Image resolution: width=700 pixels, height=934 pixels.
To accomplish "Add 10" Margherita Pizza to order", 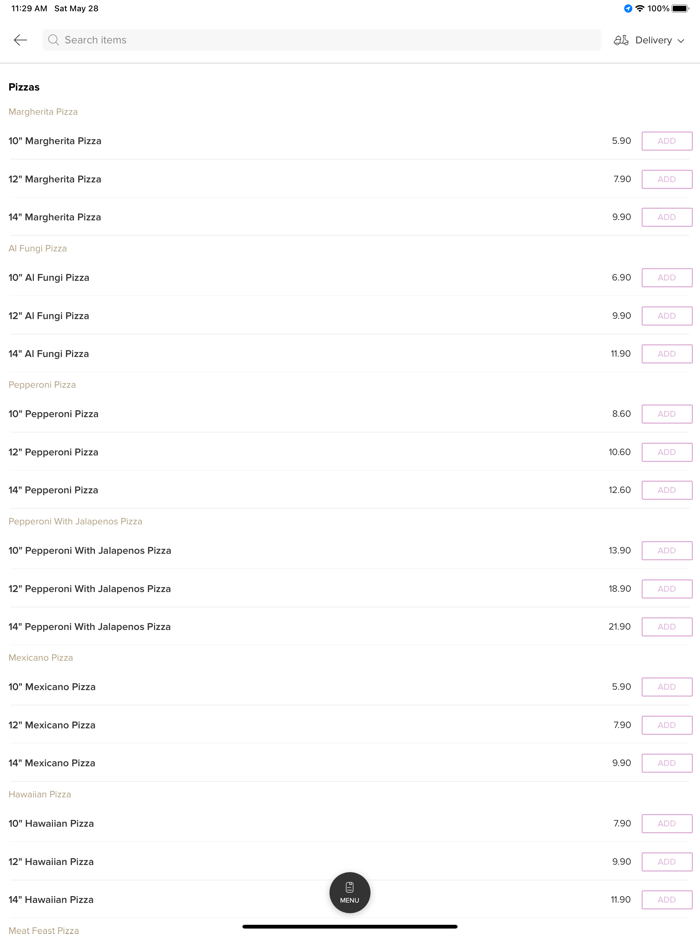I will 667,141.
